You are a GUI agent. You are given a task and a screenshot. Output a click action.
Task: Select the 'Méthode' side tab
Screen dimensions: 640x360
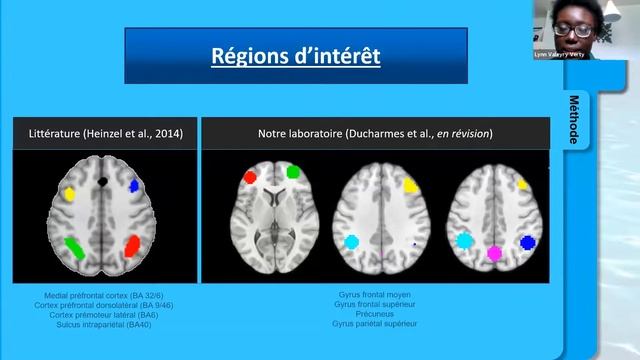(575, 120)
